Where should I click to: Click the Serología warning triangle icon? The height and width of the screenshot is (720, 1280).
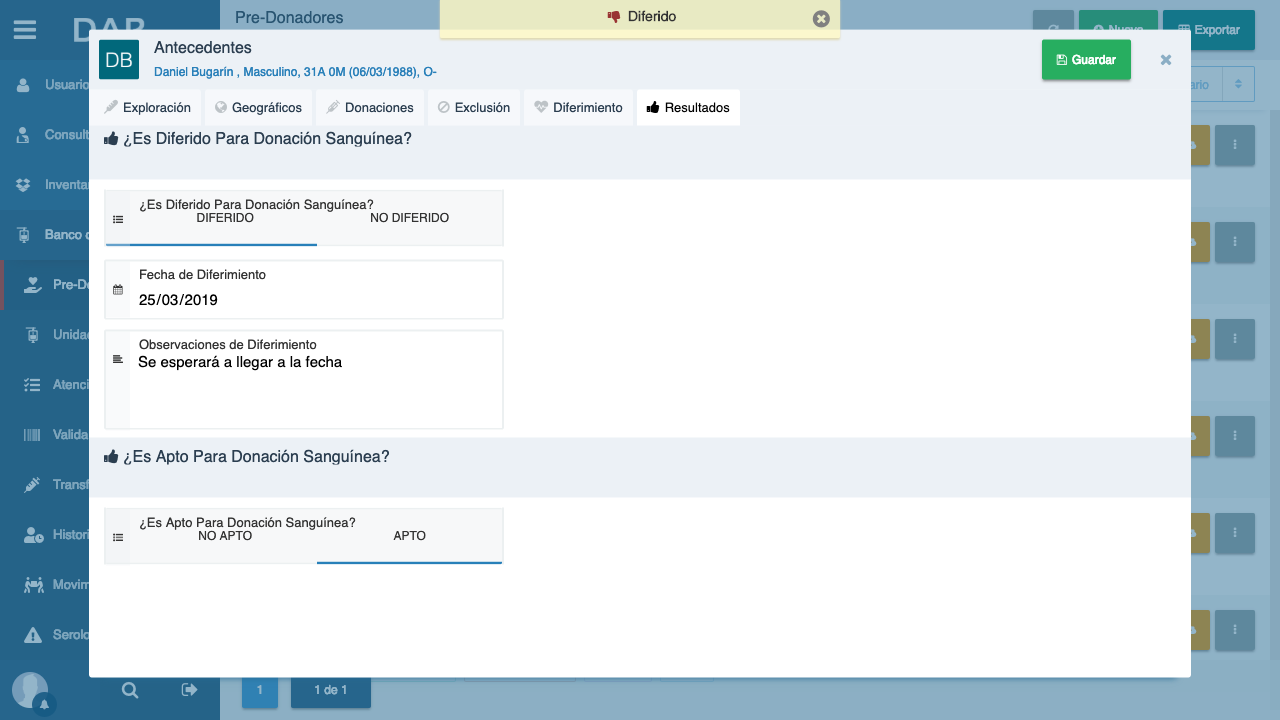33,635
